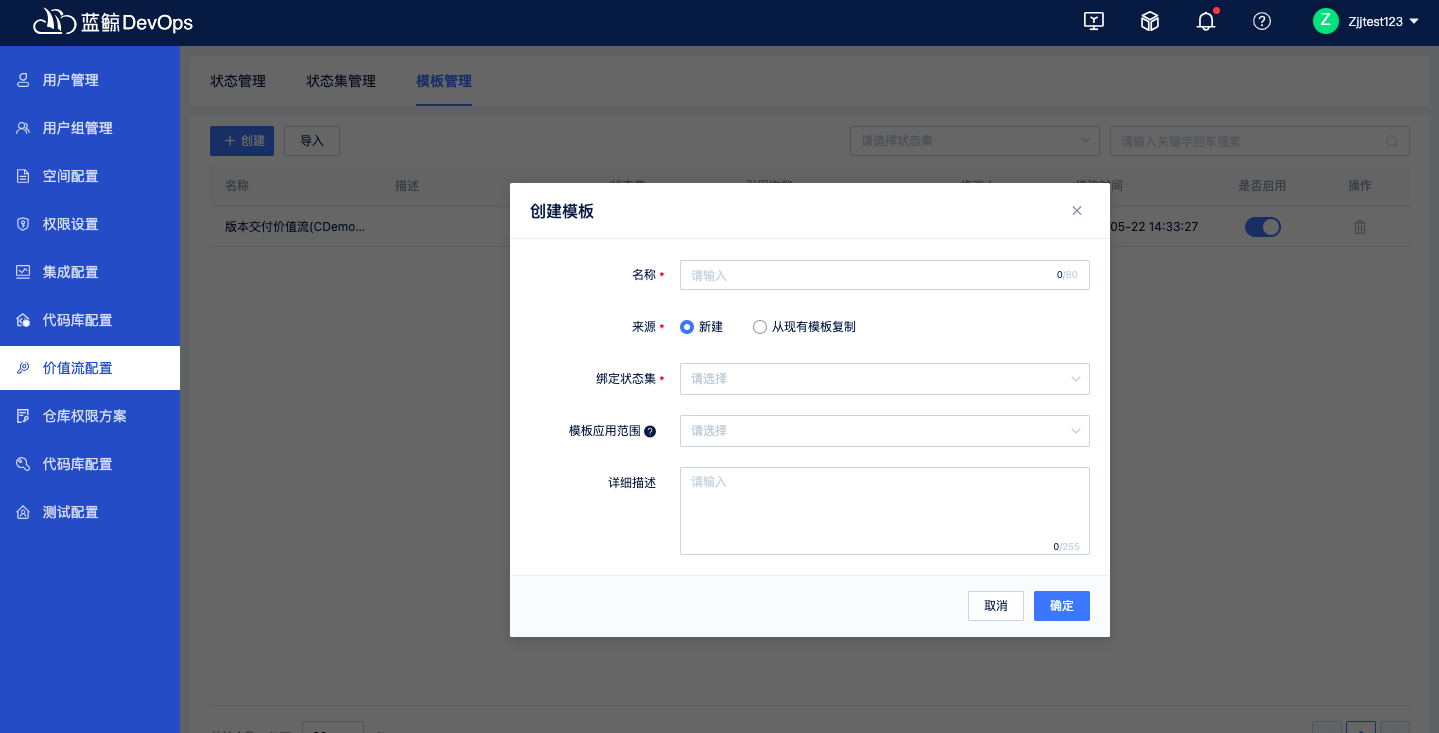Click the help tooltip icon beside 模板应用范围

(x=650, y=431)
